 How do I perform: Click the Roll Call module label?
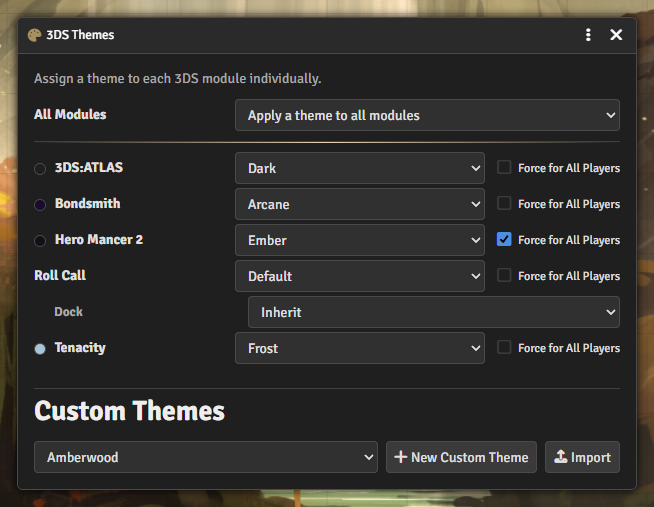pos(60,275)
